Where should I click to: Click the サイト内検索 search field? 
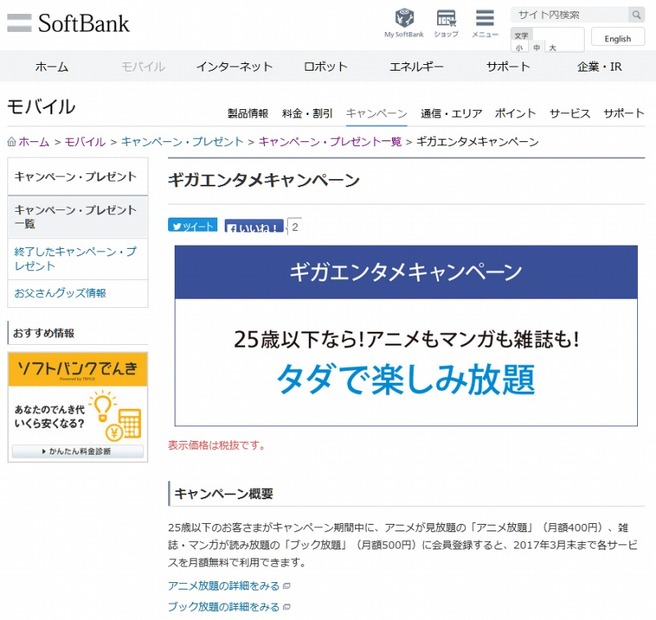pyautogui.click(x=569, y=15)
